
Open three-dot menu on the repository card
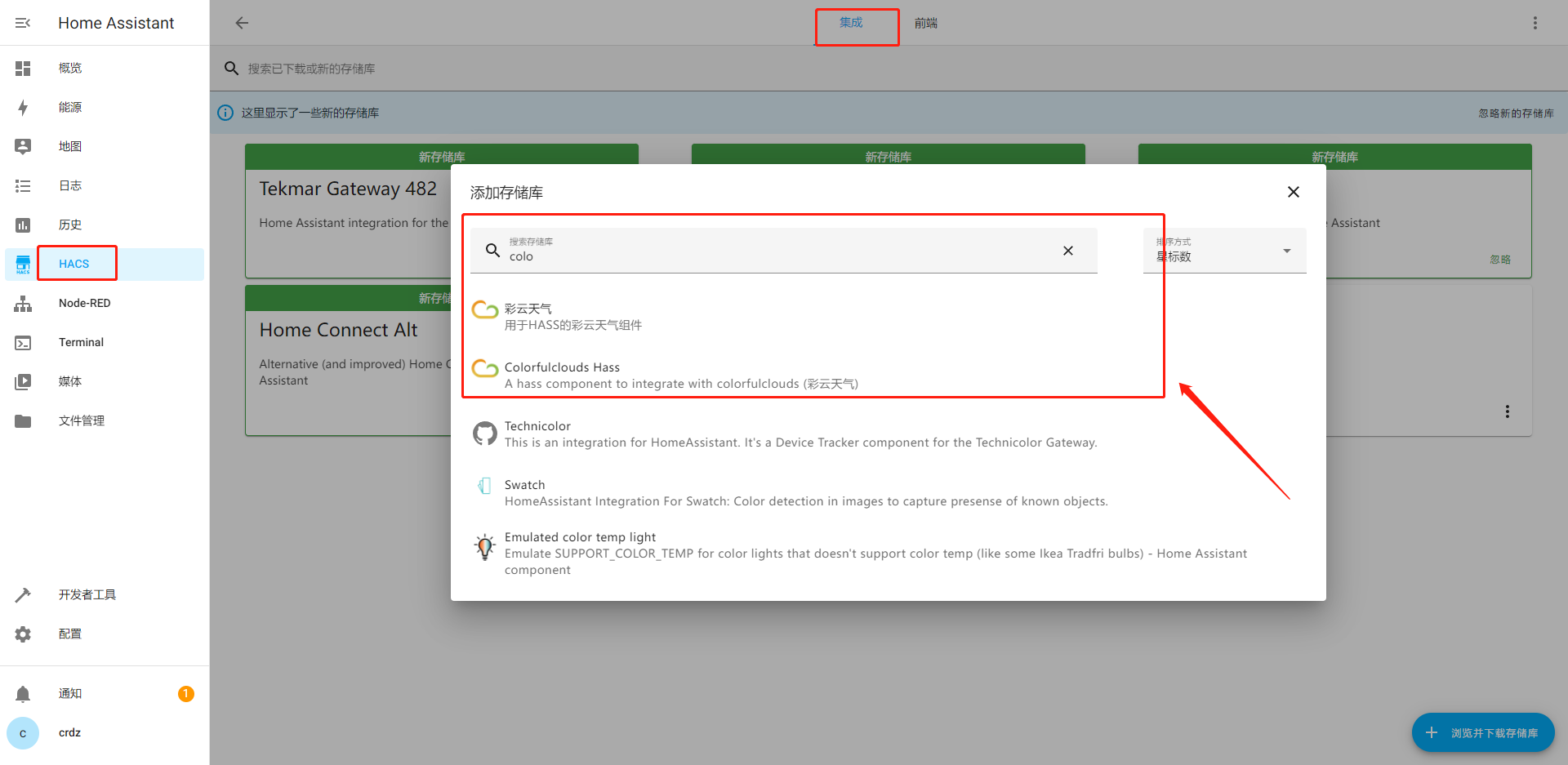pos(1507,411)
